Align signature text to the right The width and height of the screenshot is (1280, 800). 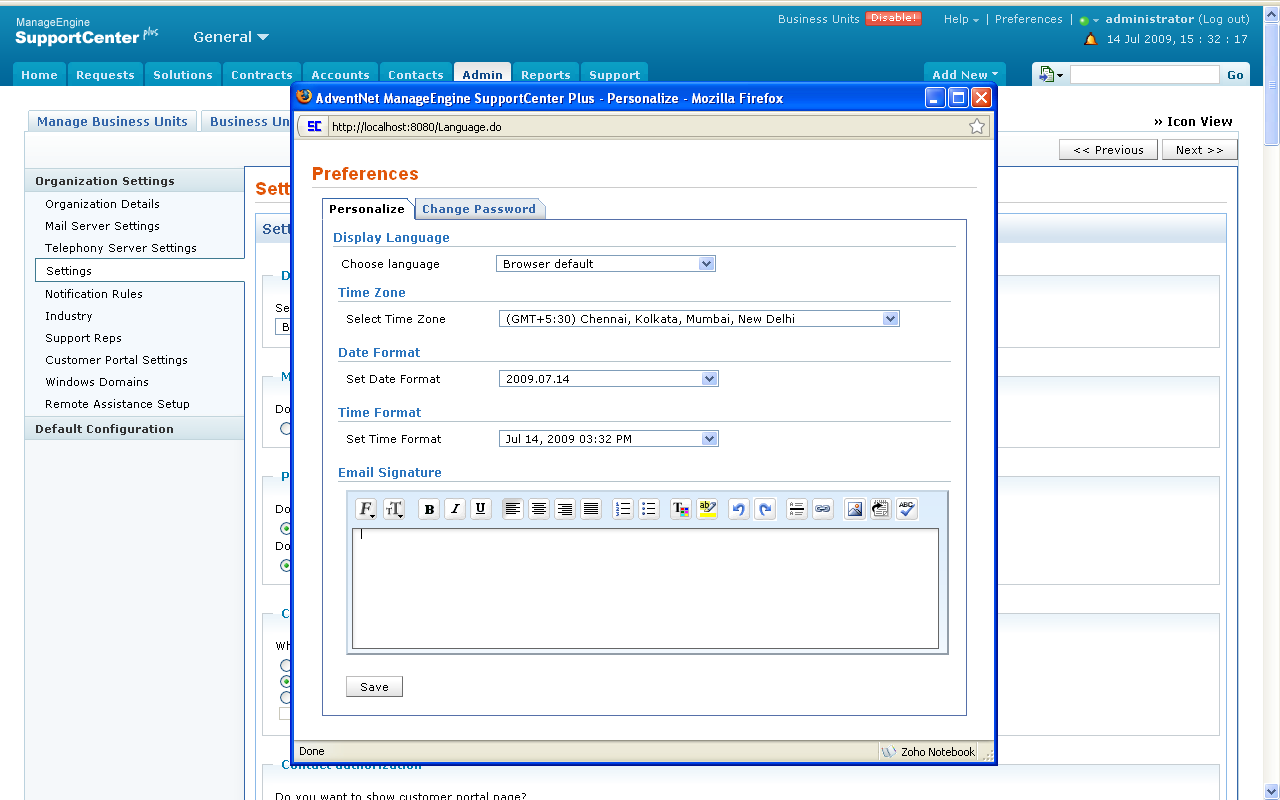(x=565, y=509)
